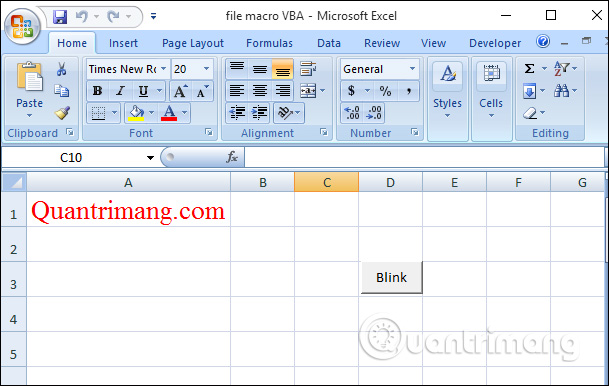
Task: Click the Fill down icon
Action: coord(529,91)
